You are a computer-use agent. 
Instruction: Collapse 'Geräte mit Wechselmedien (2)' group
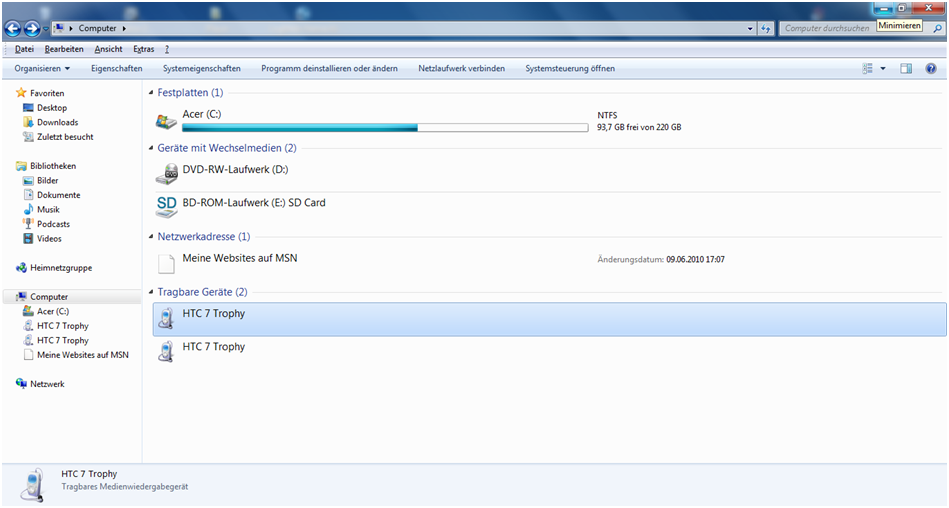point(151,148)
